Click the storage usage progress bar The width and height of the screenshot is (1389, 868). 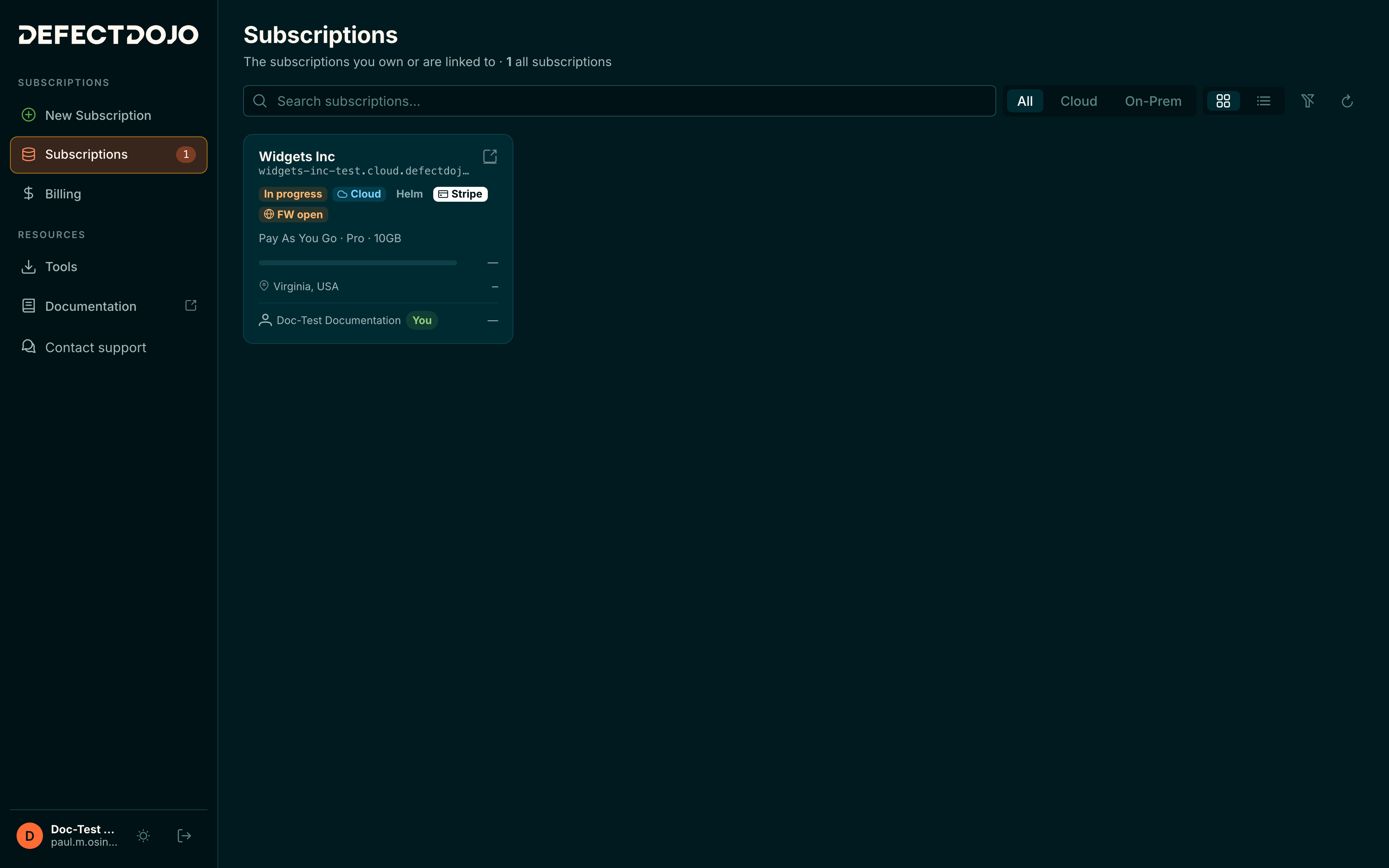point(358,263)
